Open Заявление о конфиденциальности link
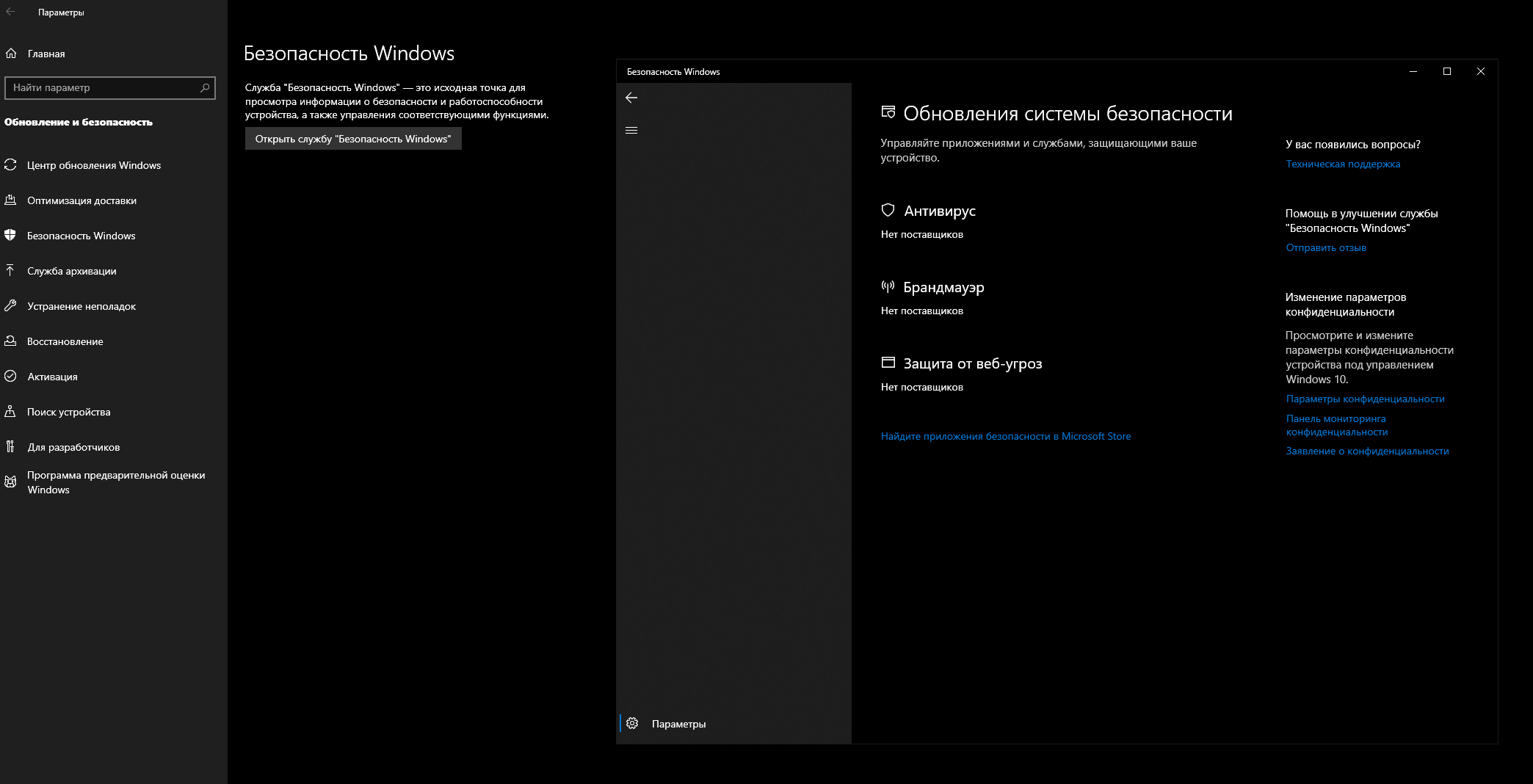Screen dimensions: 1533x784 [x=1367, y=451]
